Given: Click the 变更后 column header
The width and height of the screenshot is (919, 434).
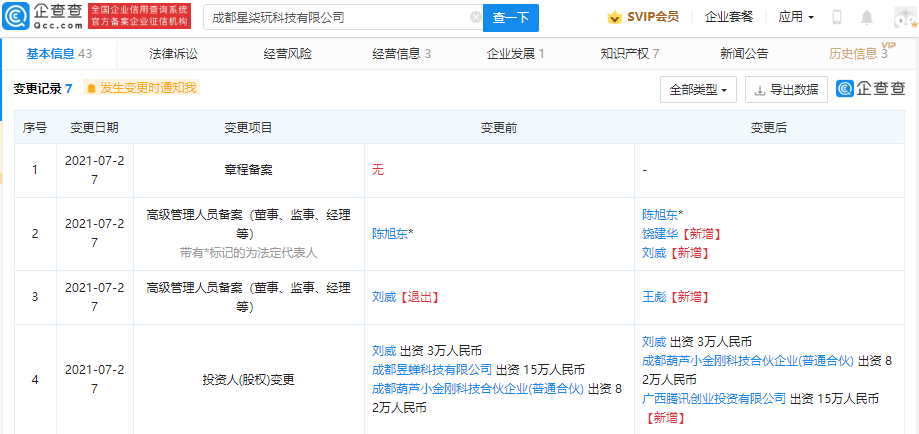Looking at the screenshot, I should click(x=769, y=127).
